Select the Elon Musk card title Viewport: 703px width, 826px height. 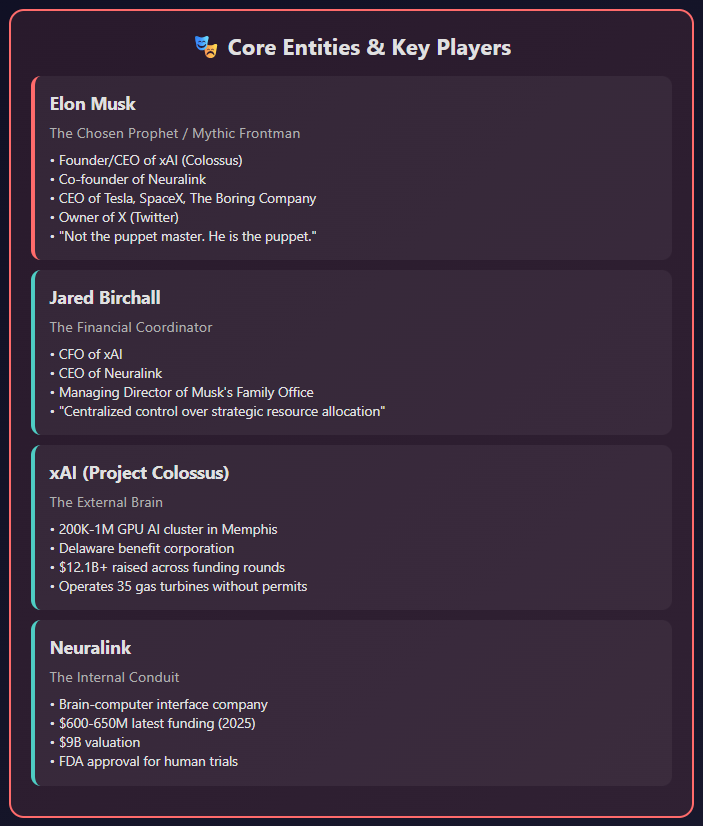point(93,103)
